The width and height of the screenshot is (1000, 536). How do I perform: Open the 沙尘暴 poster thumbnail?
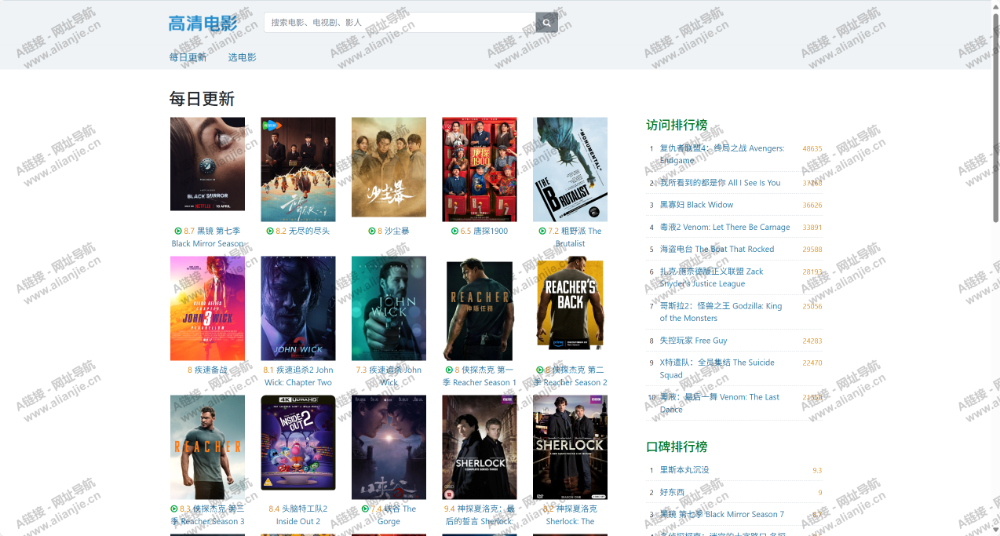pyautogui.click(x=388, y=167)
